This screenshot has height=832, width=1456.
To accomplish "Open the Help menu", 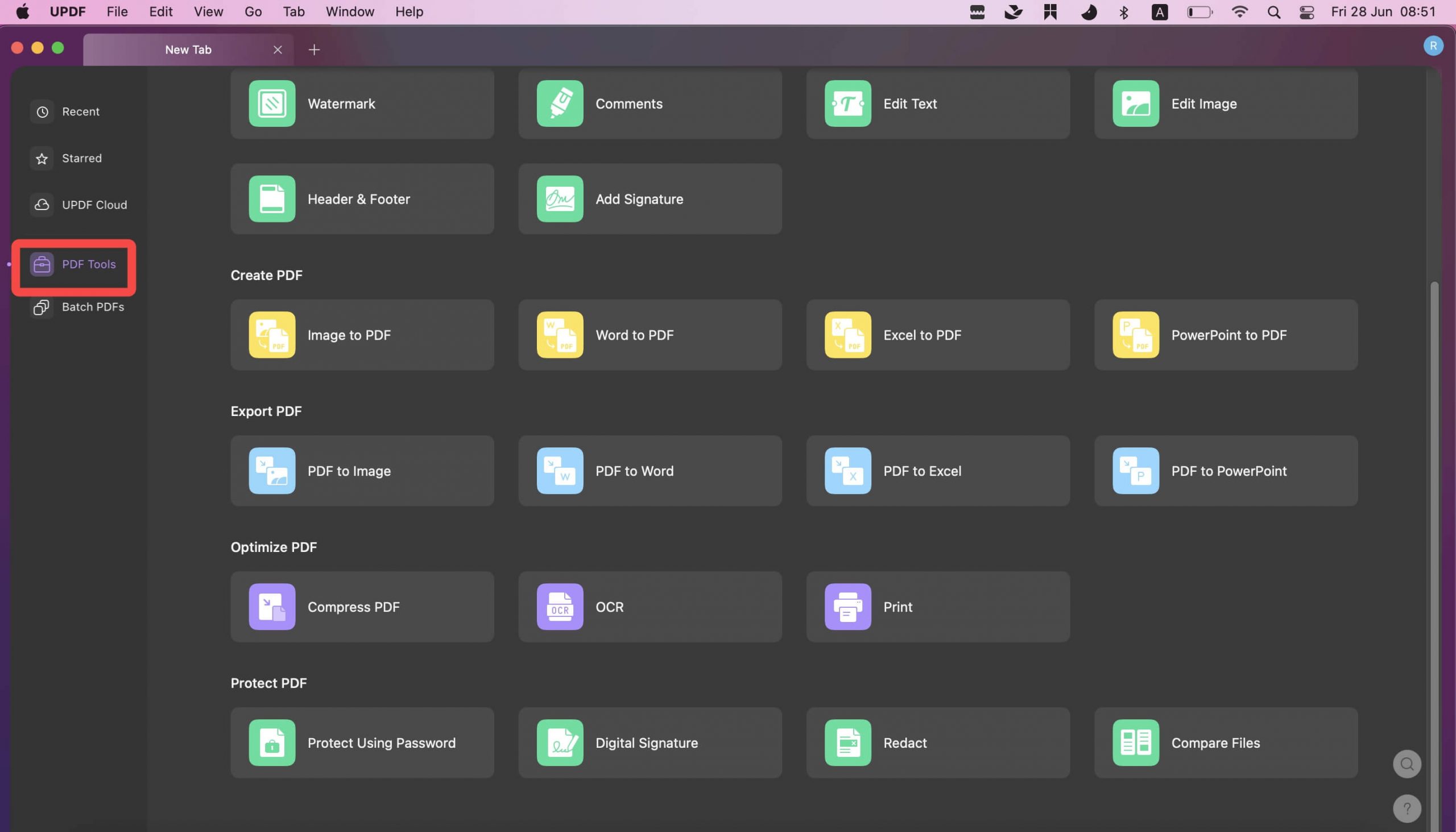I will click(x=409, y=12).
